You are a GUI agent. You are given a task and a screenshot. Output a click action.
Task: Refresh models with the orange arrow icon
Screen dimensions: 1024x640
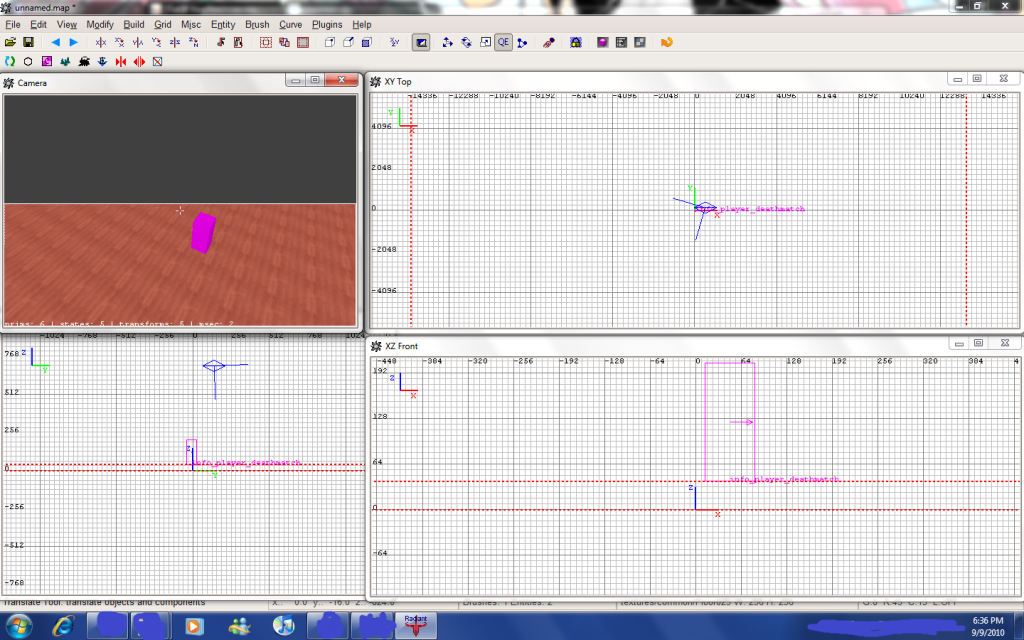[665, 43]
